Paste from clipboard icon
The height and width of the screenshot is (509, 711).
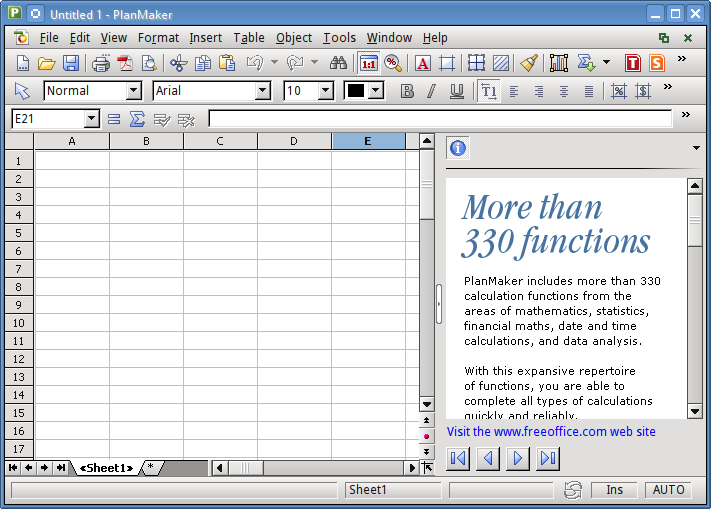(227, 63)
